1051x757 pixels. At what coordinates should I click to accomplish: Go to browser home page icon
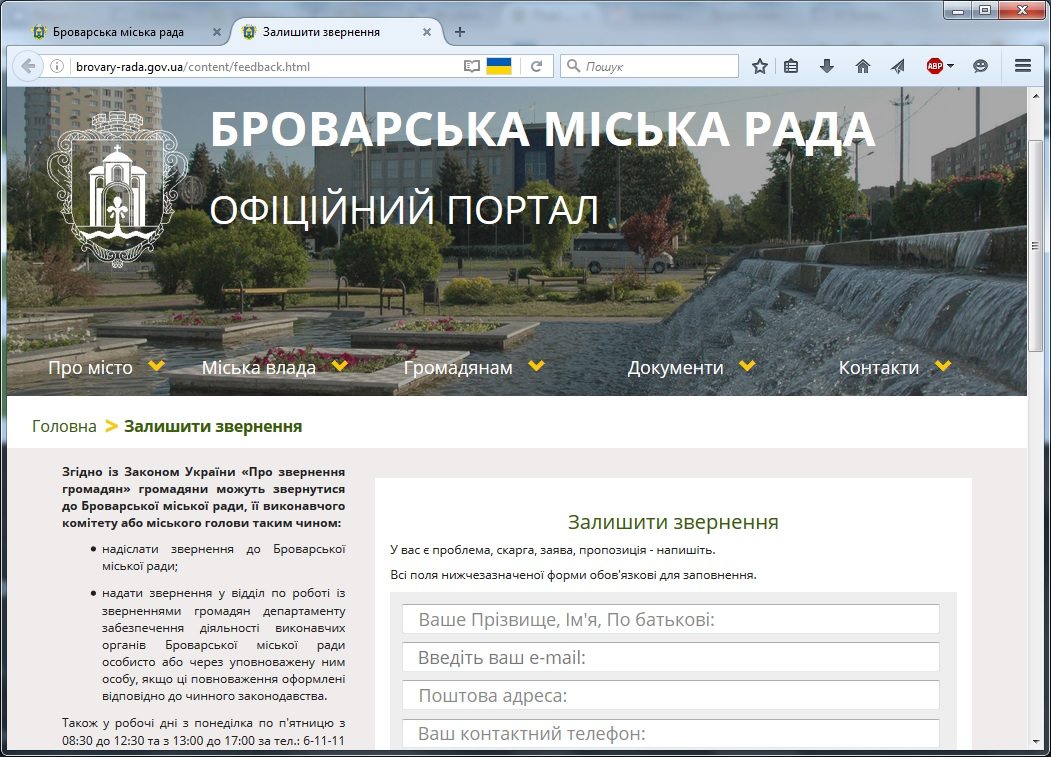863,66
